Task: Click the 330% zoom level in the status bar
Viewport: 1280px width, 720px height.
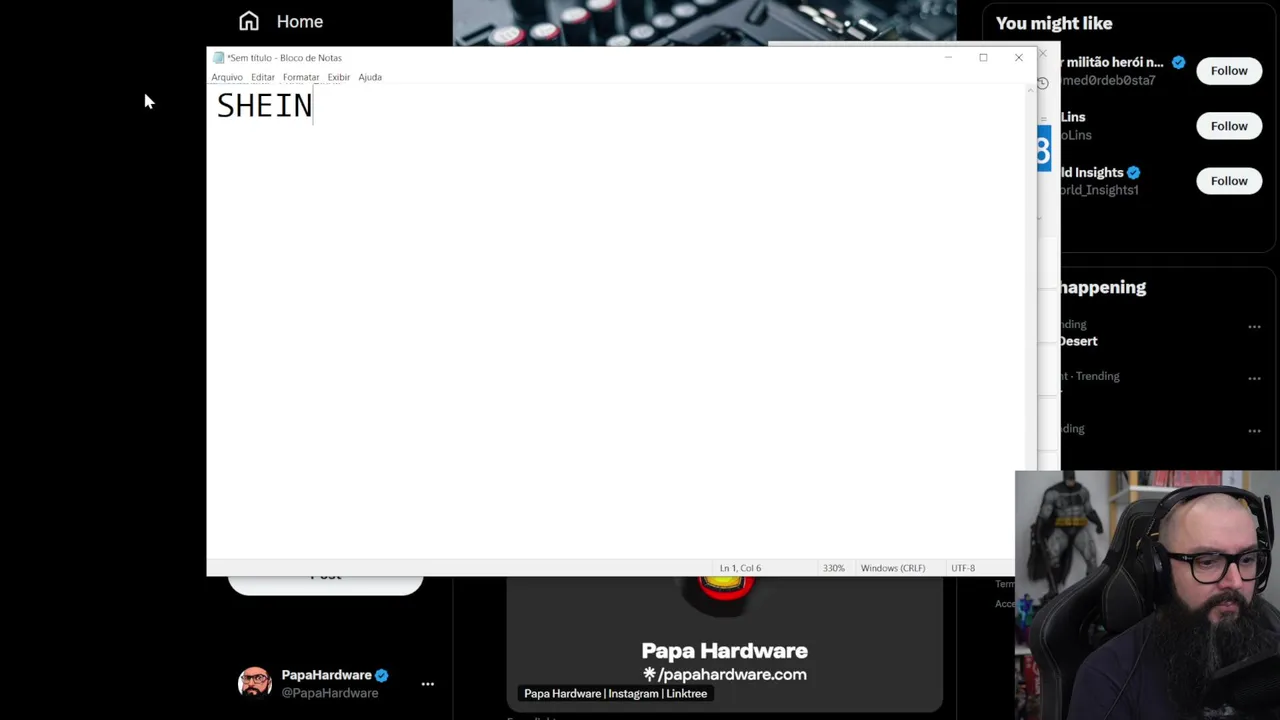Action: click(x=834, y=568)
